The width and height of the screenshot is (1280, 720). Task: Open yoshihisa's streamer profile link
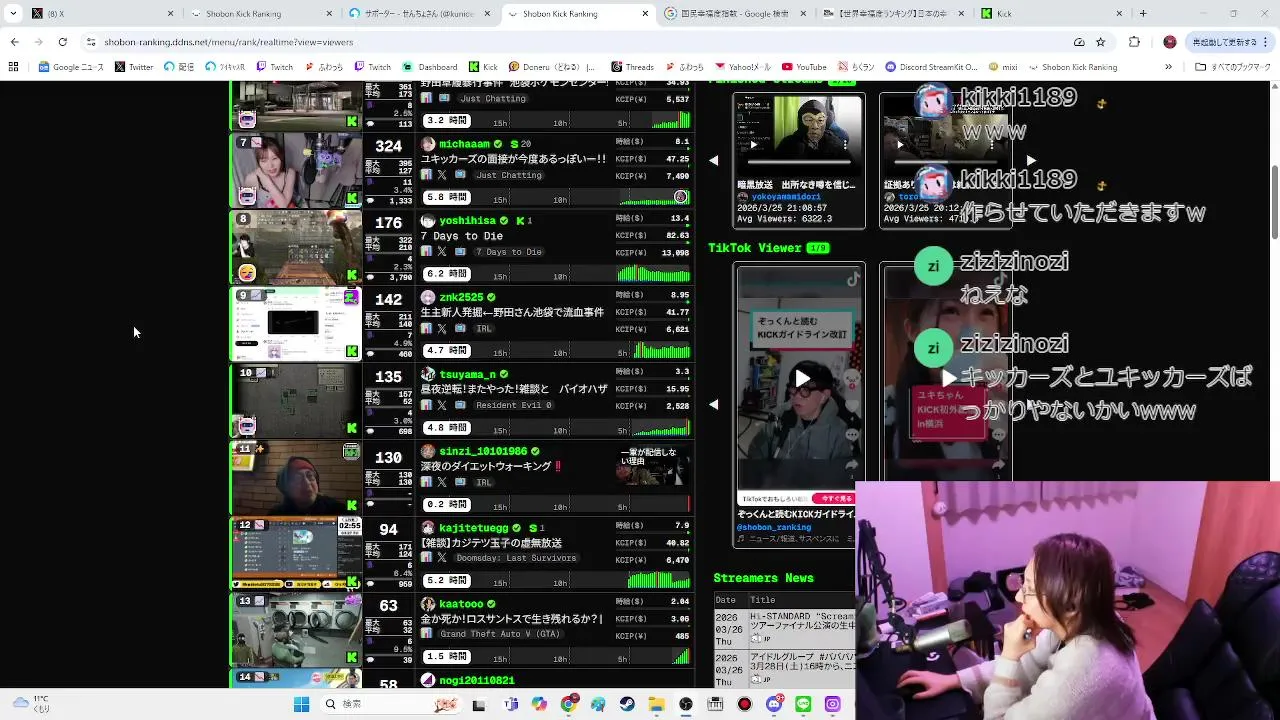coord(467,220)
